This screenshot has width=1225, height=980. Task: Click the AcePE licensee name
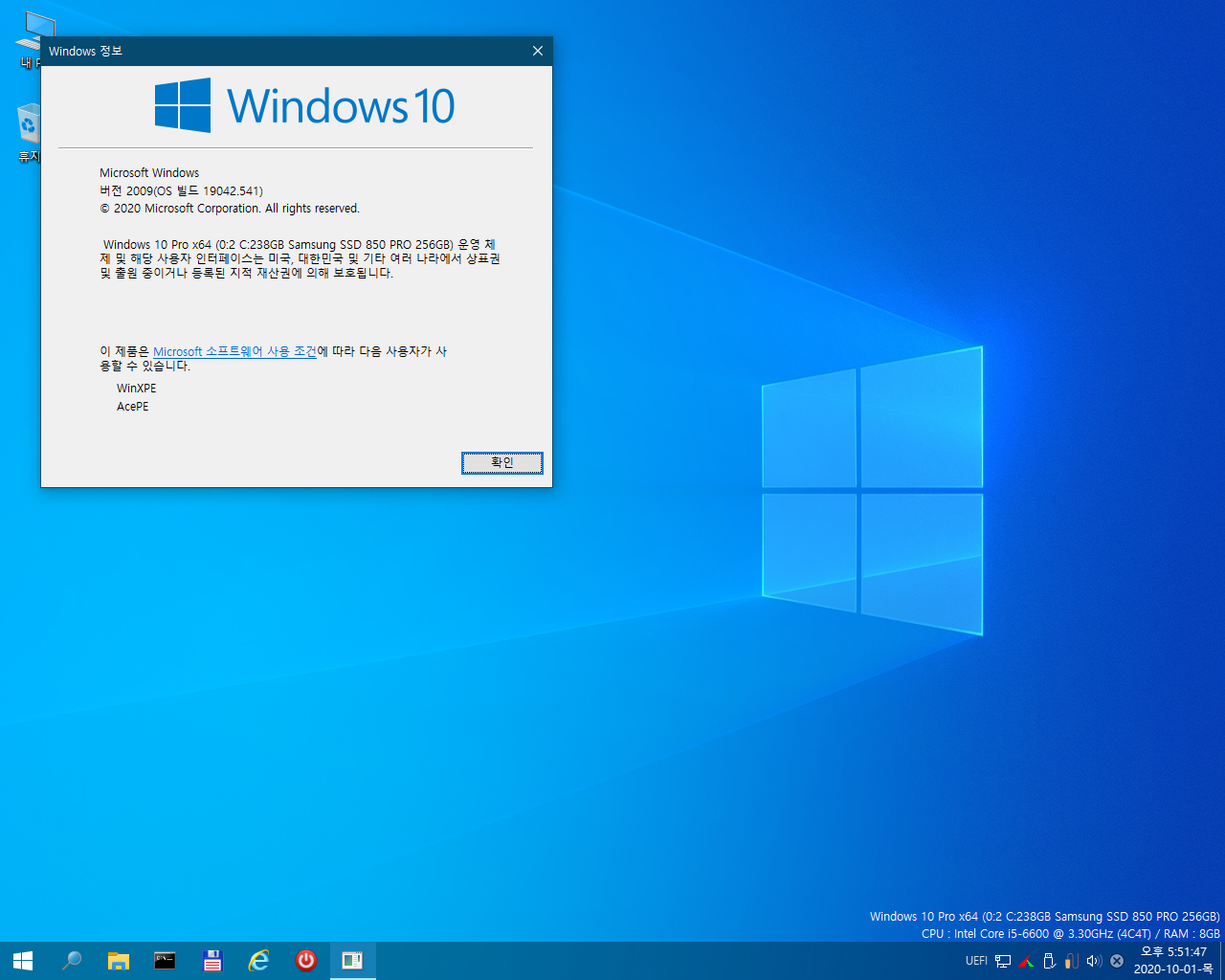click(133, 407)
